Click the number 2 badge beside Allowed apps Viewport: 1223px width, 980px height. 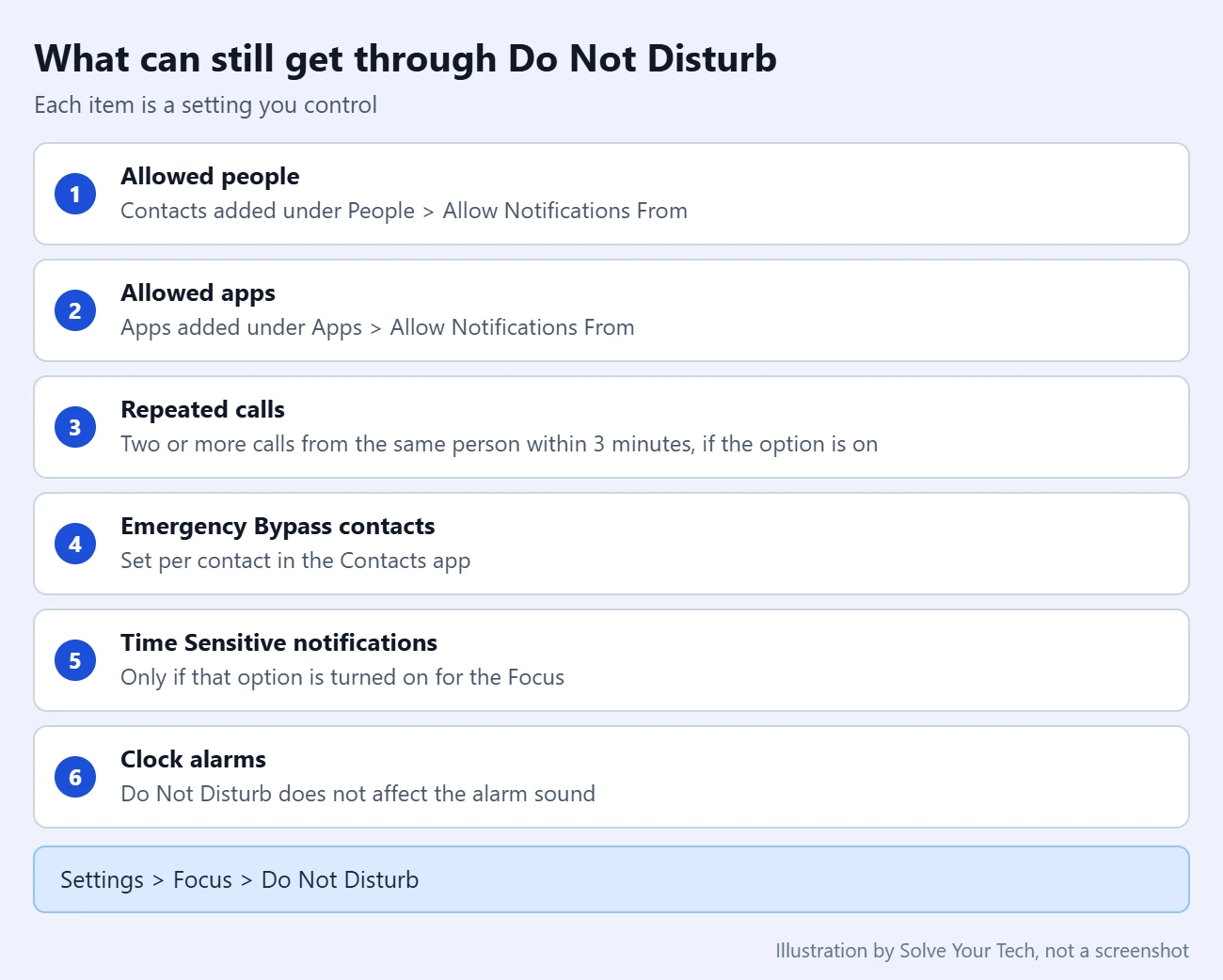[75, 311]
